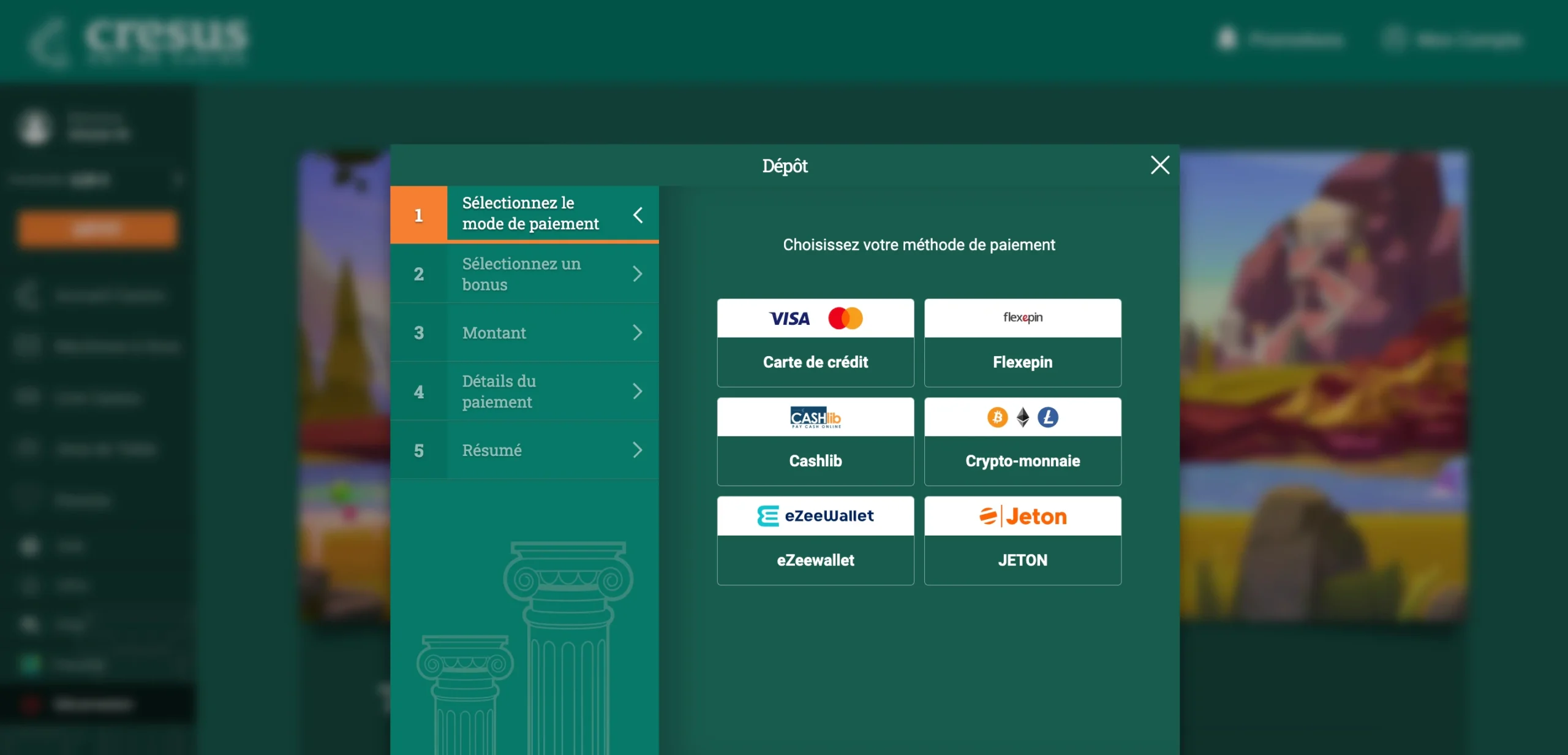The width and height of the screenshot is (1568, 755).
Task: Click the Bitcoin crypto icon
Action: coord(997,417)
